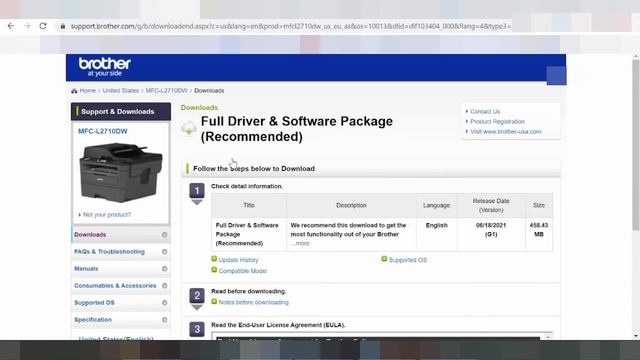Viewport: 640px width, 360px height.
Task: Open FAQs & Troubleshooting menu item
Action: 121,252
